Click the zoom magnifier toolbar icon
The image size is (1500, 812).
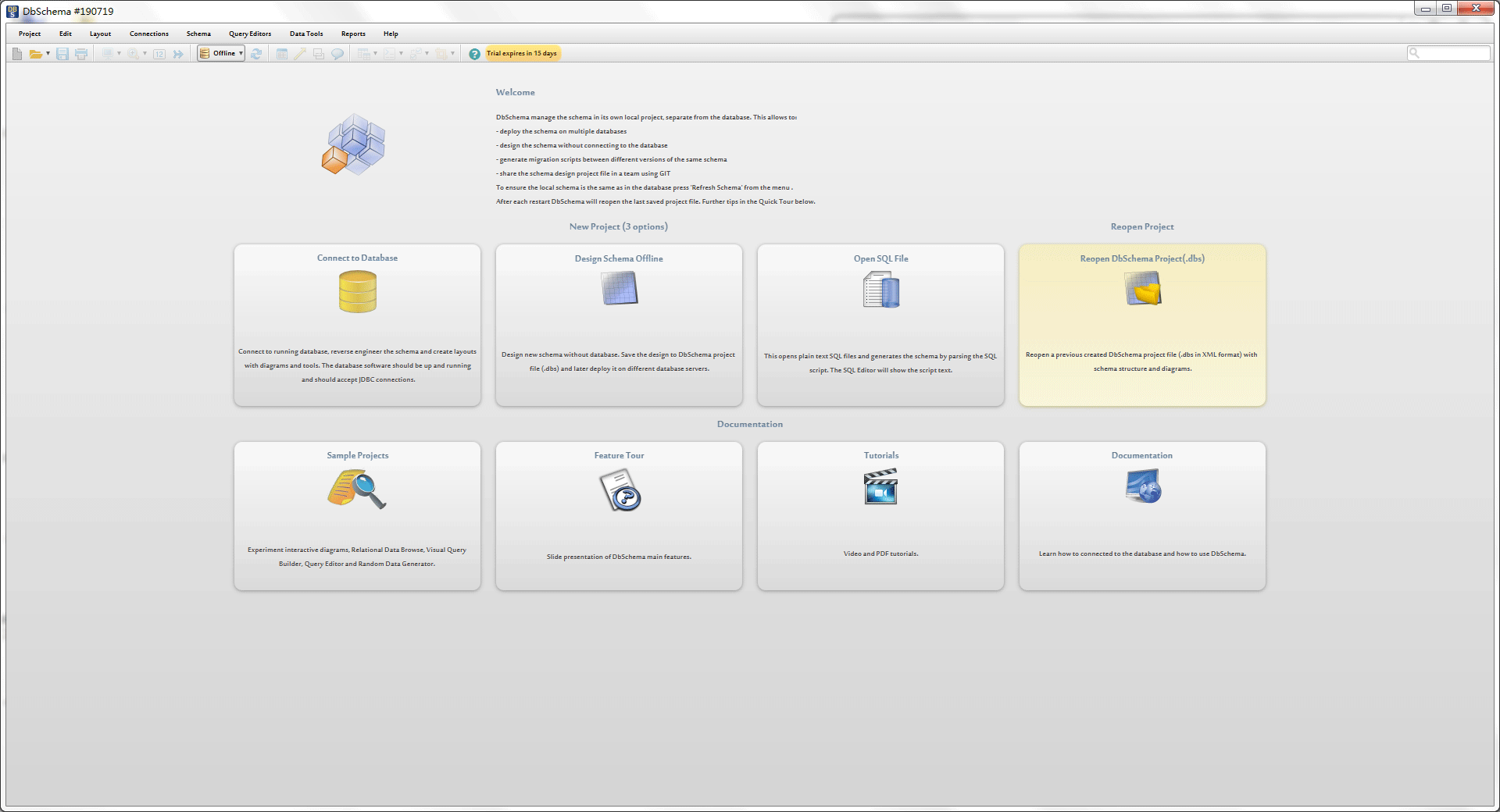(x=133, y=54)
